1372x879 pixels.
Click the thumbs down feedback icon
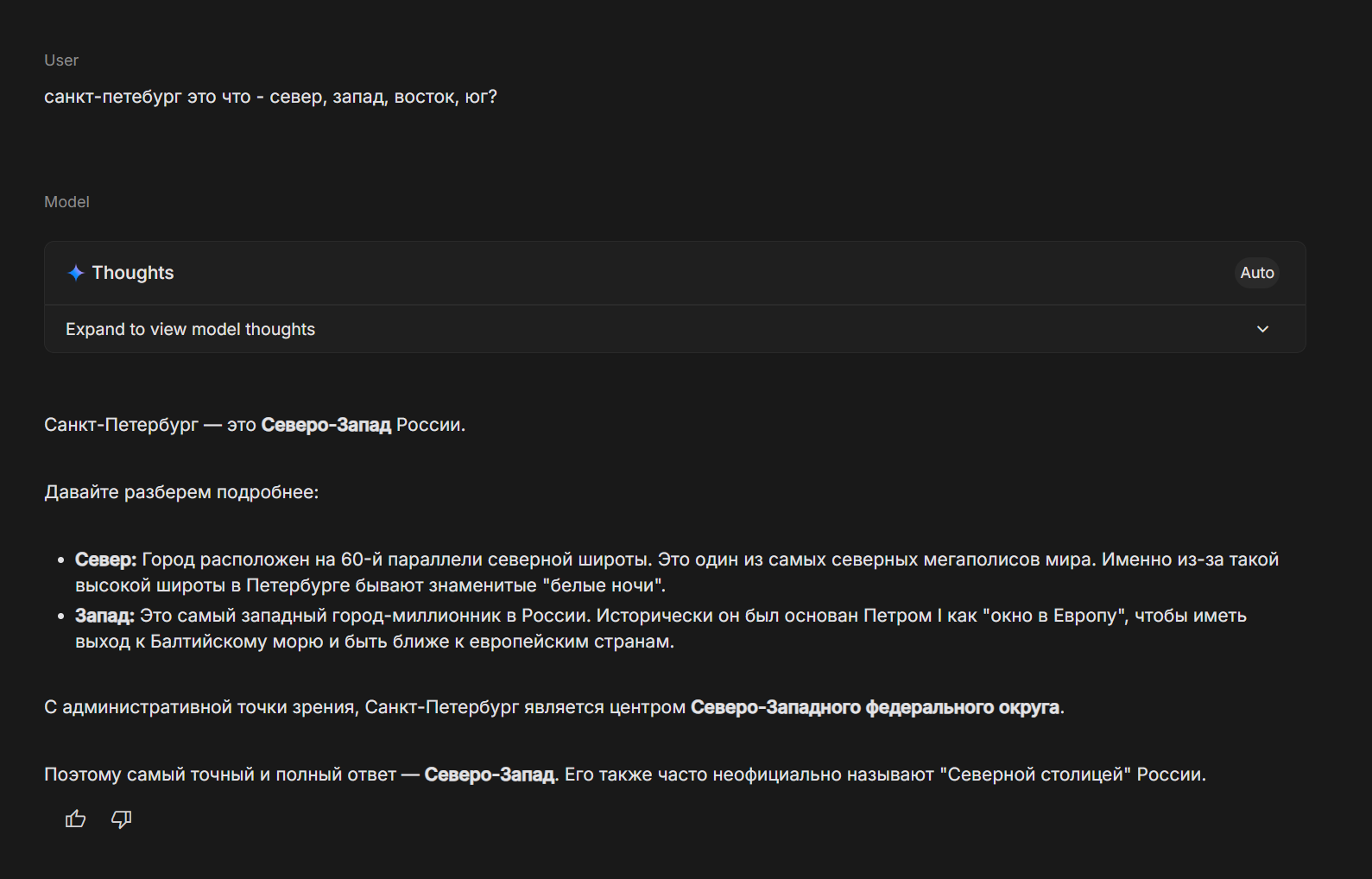tap(122, 819)
